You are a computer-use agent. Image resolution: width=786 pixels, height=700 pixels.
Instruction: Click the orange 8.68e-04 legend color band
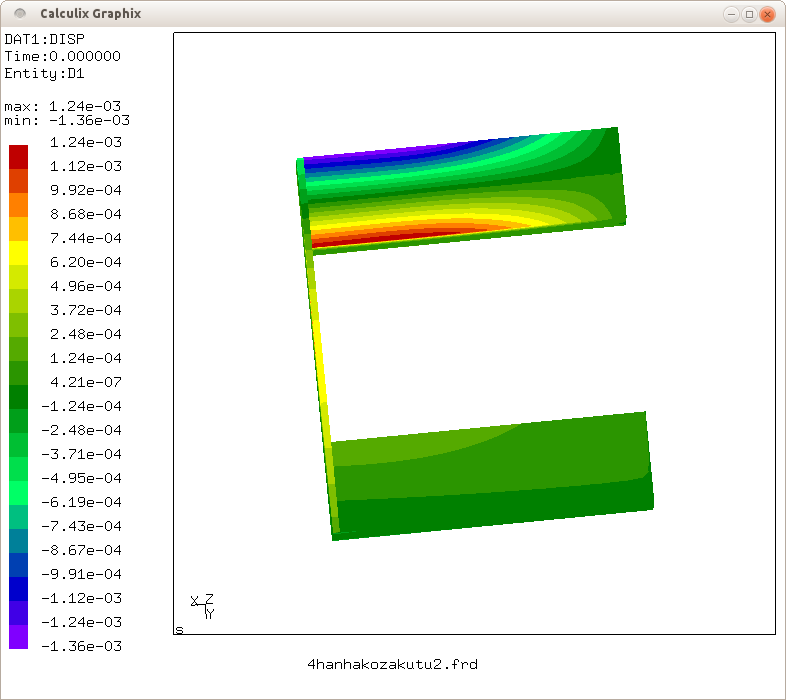point(19,205)
